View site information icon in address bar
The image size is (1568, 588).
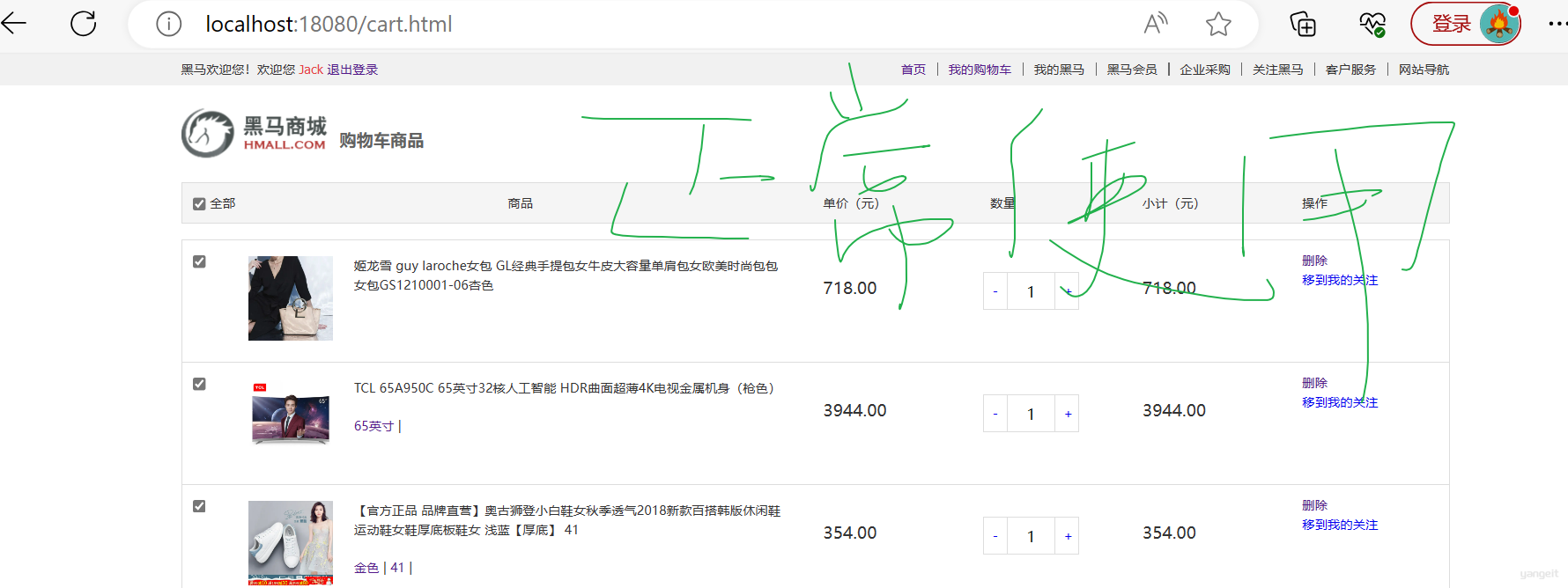168,24
